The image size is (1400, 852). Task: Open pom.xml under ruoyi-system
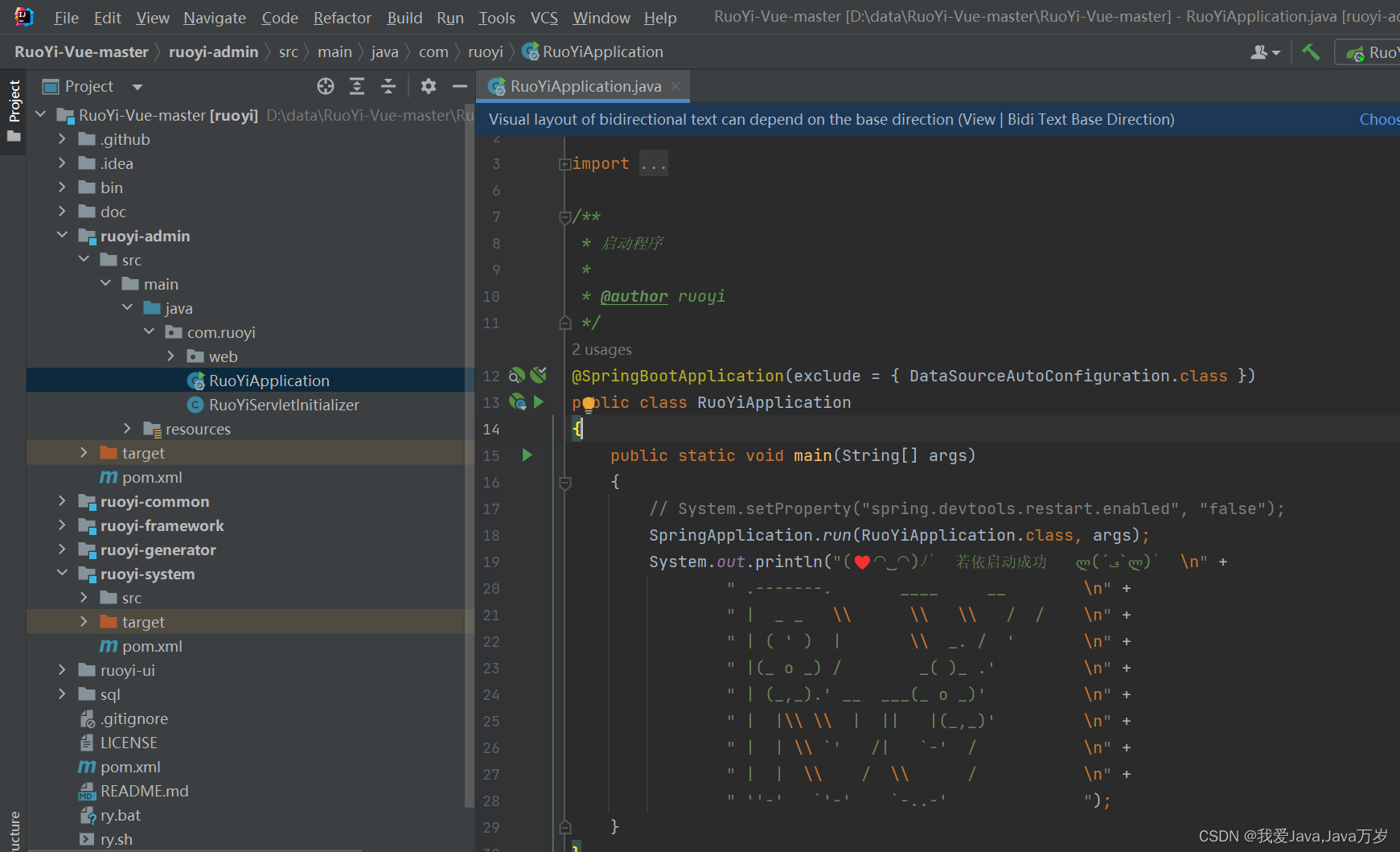point(152,646)
